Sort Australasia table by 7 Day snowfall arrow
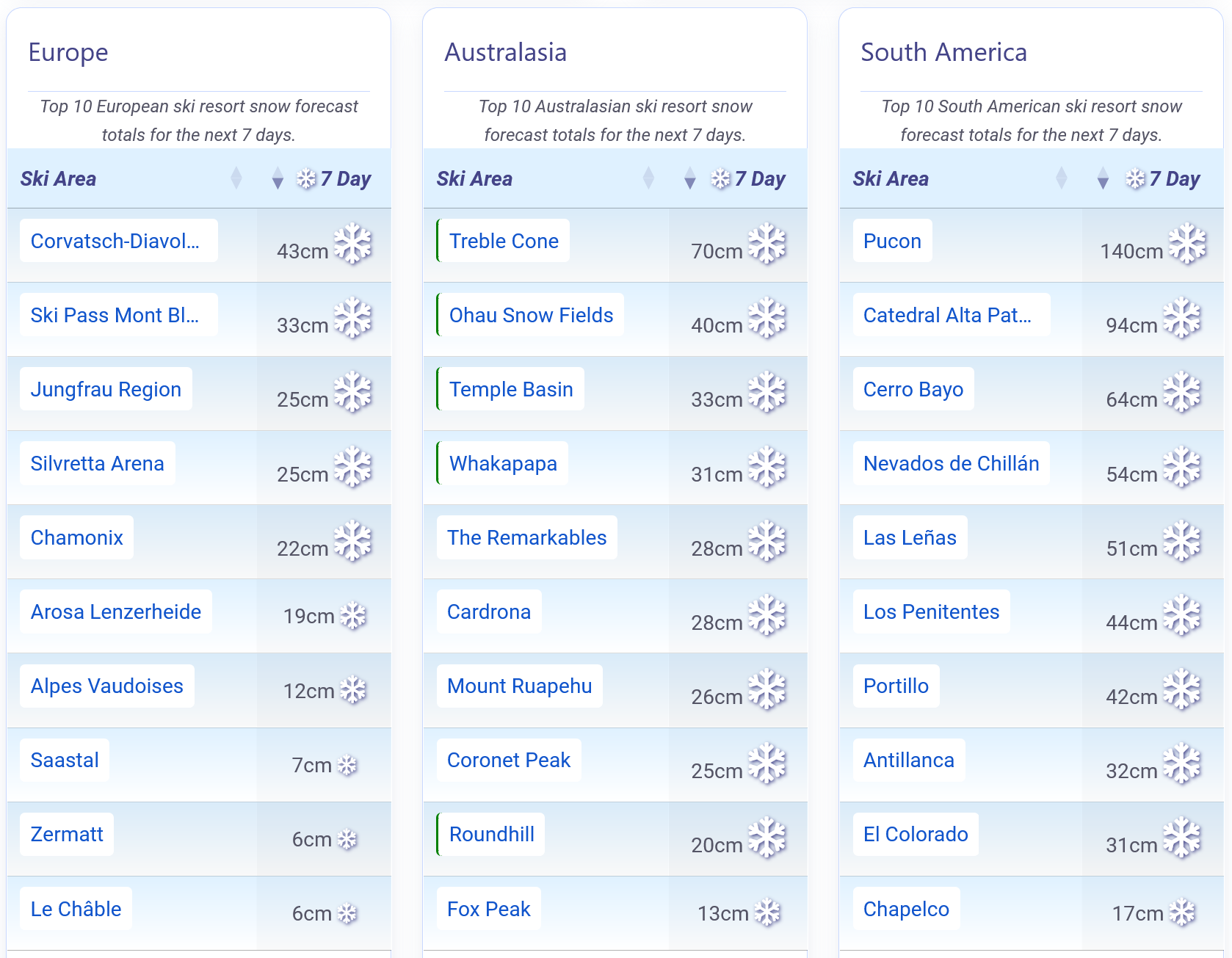The width and height of the screenshot is (1232, 958). click(x=689, y=178)
